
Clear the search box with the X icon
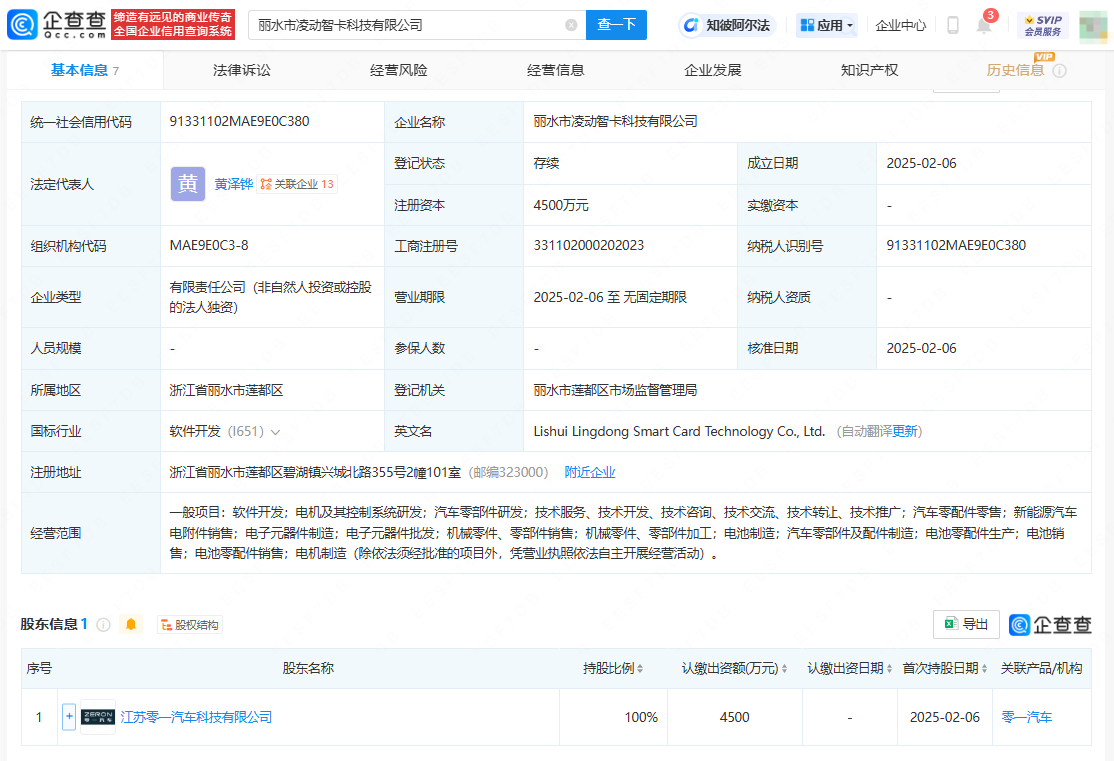pyautogui.click(x=571, y=26)
